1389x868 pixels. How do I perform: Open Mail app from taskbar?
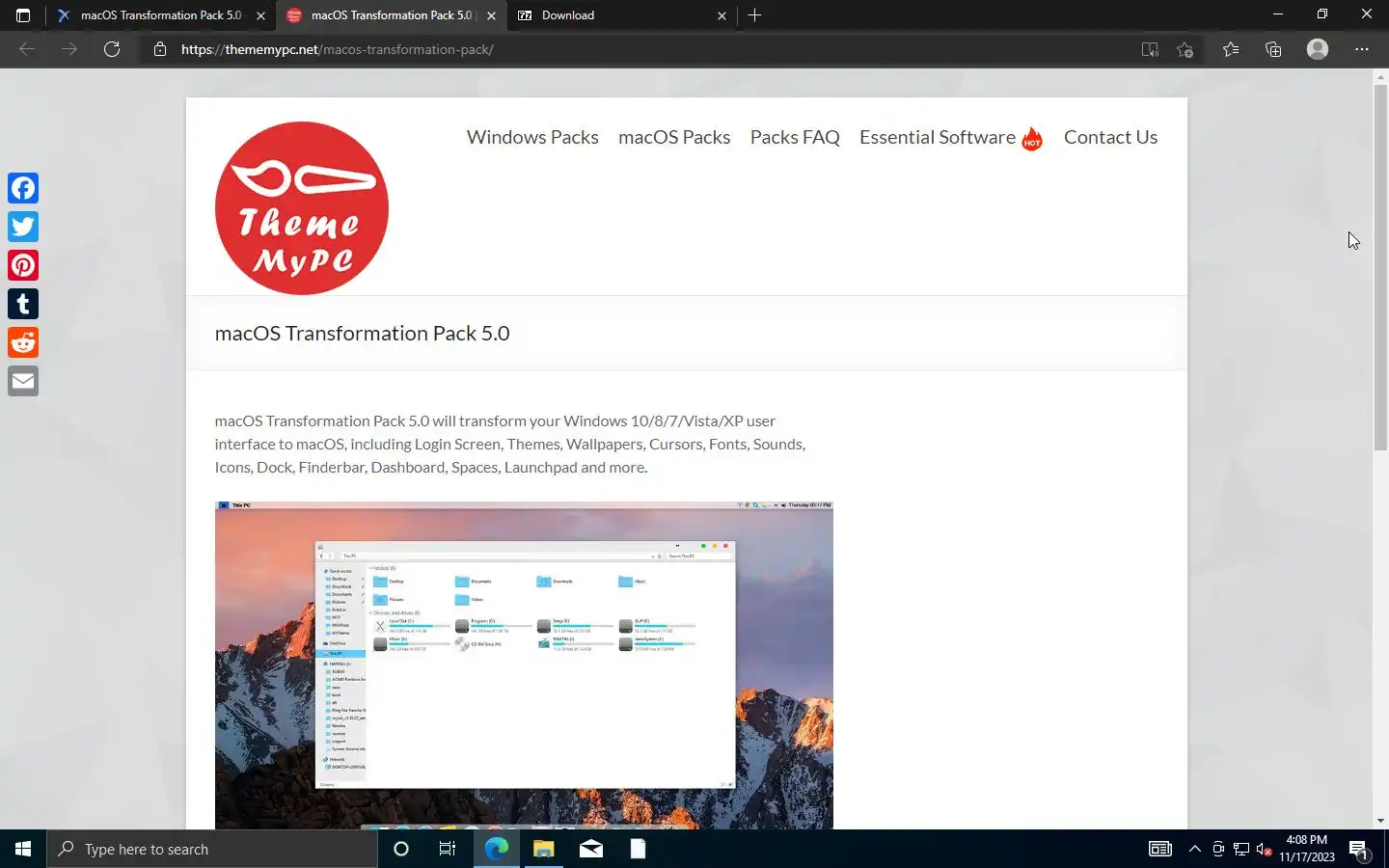click(591, 849)
